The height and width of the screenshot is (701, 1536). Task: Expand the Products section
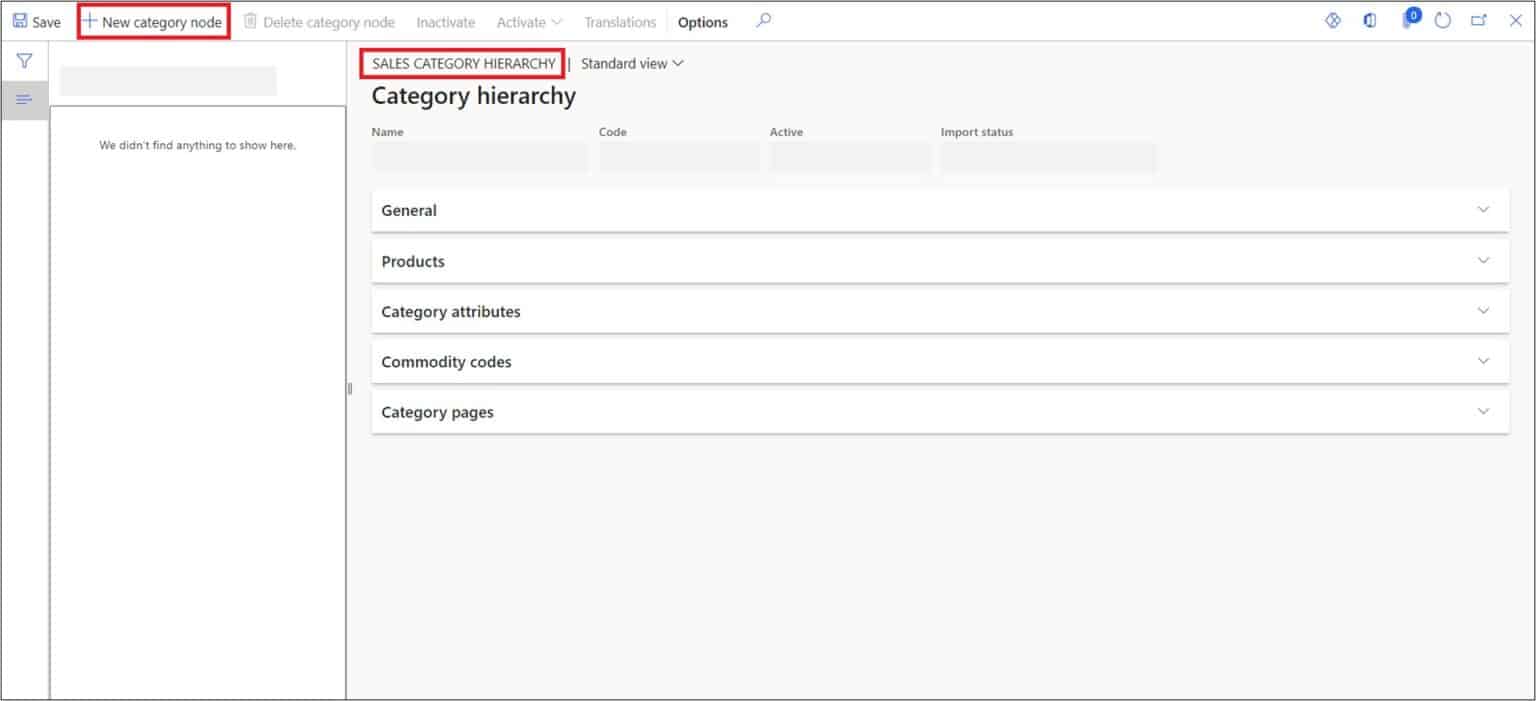(x=939, y=261)
